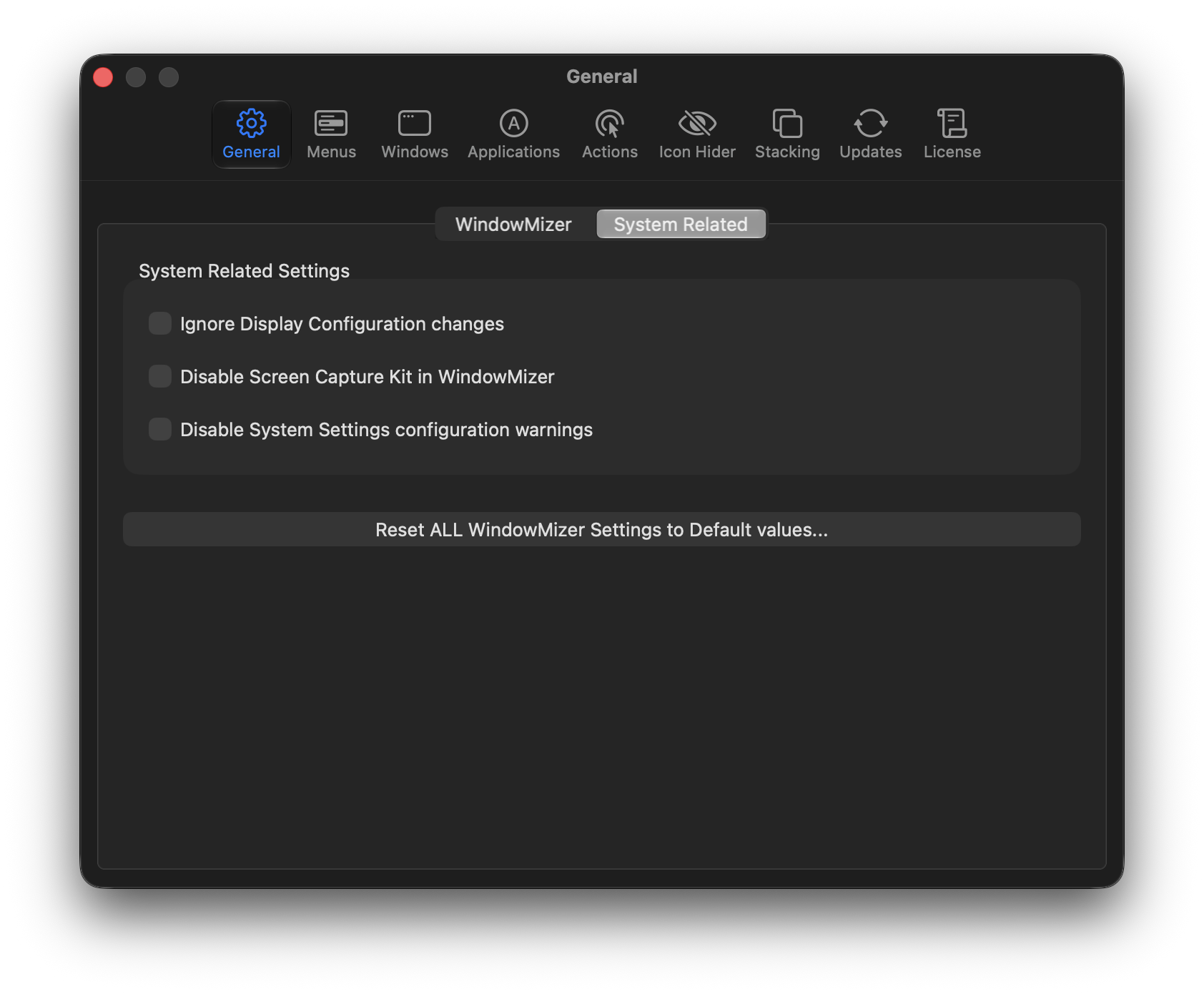The image size is (1204, 994).
Task: Go to the Stacking preferences pane
Action: 787,134
